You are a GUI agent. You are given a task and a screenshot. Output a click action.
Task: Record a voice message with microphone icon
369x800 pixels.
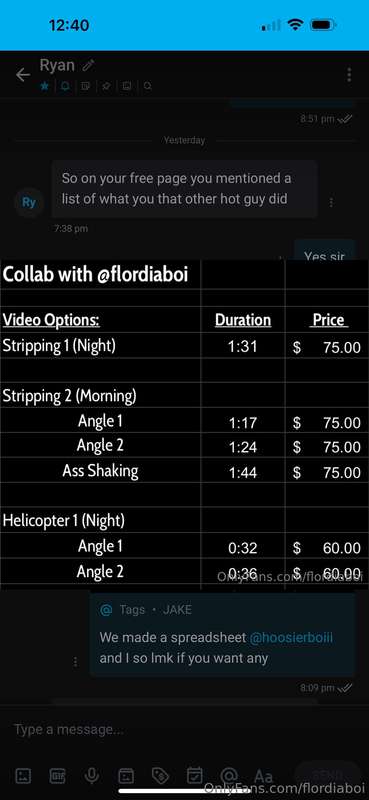point(92,777)
